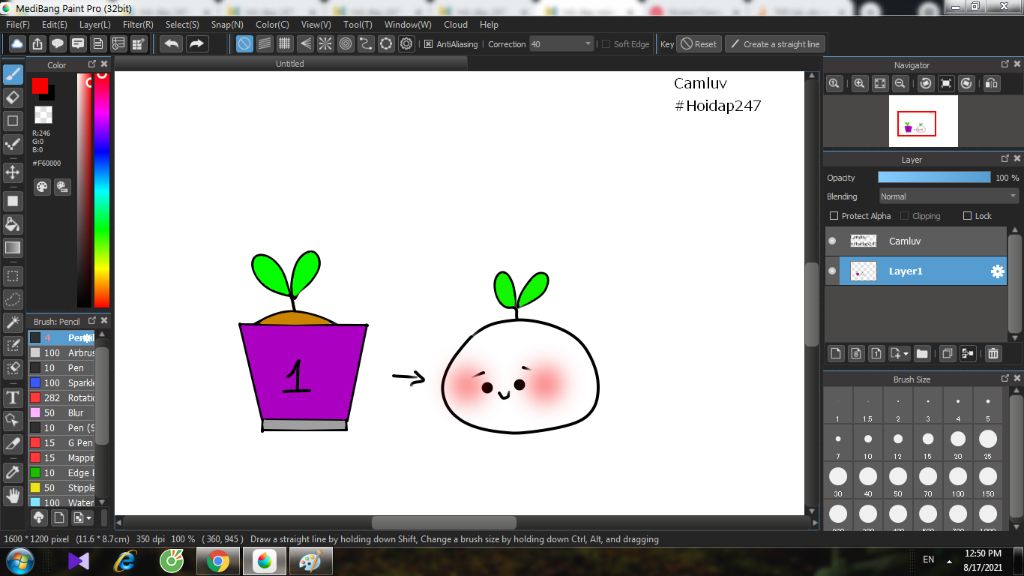Screen dimensions: 1024x576
Task: Select G Pen brush
Action: click(x=62, y=443)
